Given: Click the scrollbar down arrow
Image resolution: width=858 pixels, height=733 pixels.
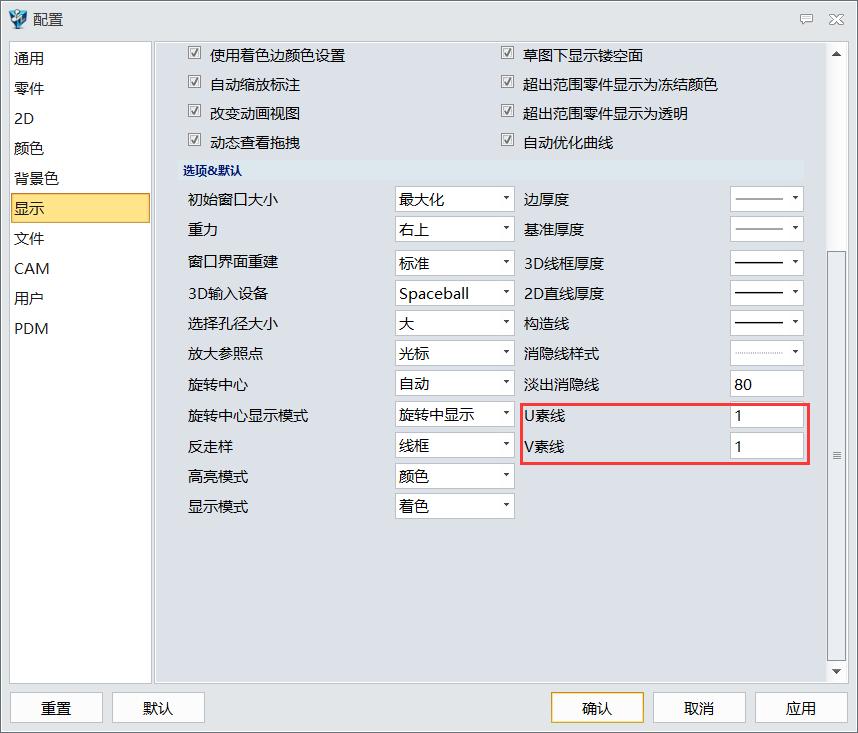Looking at the screenshot, I should (x=836, y=671).
